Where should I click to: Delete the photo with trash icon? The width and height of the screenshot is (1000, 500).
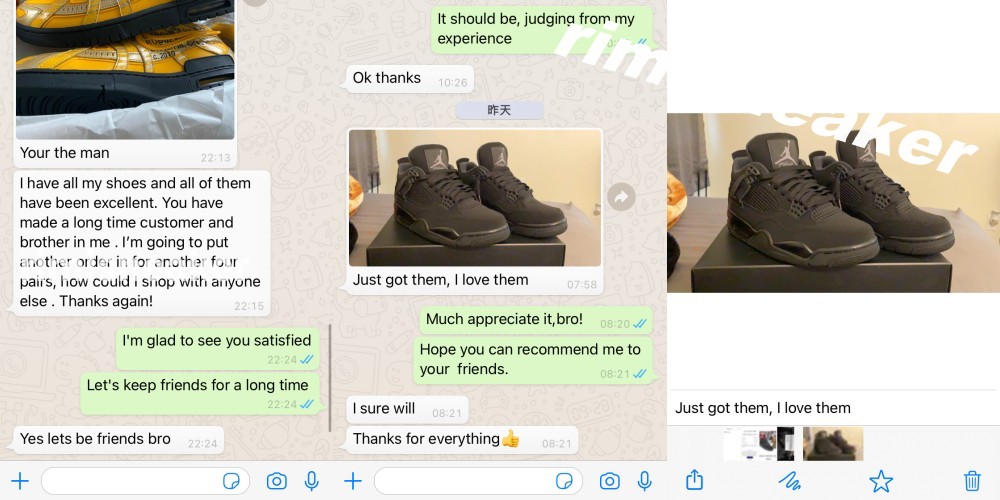coord(971,480)
